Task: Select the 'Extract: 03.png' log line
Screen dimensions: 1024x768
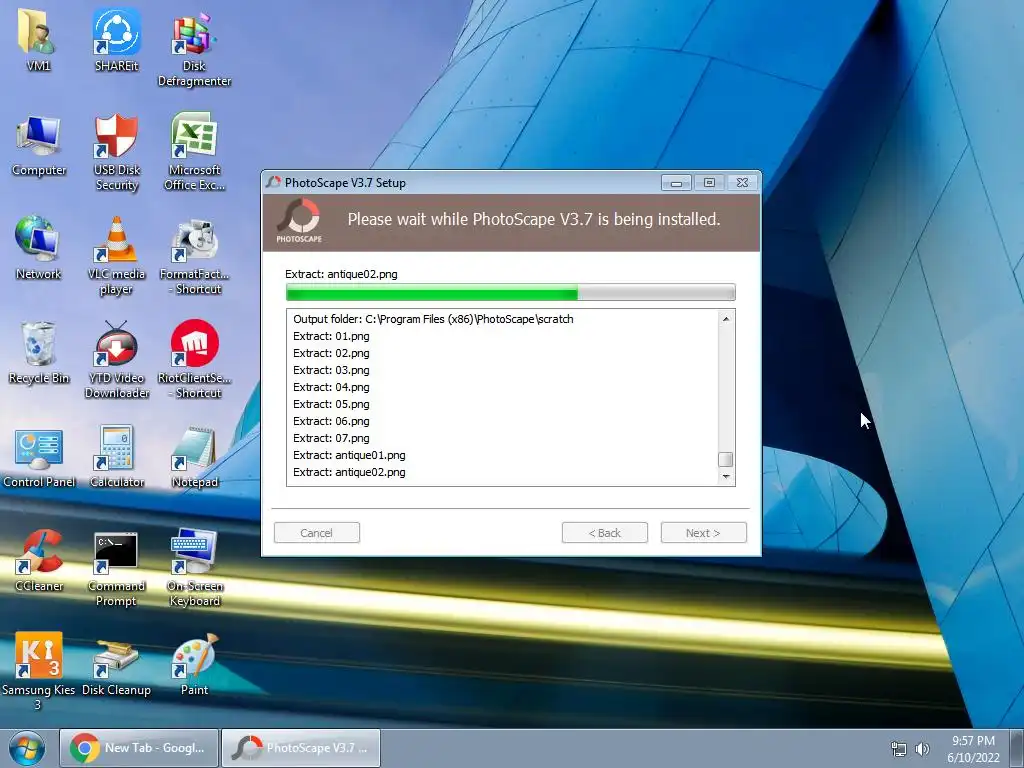Action: point(331,370)
